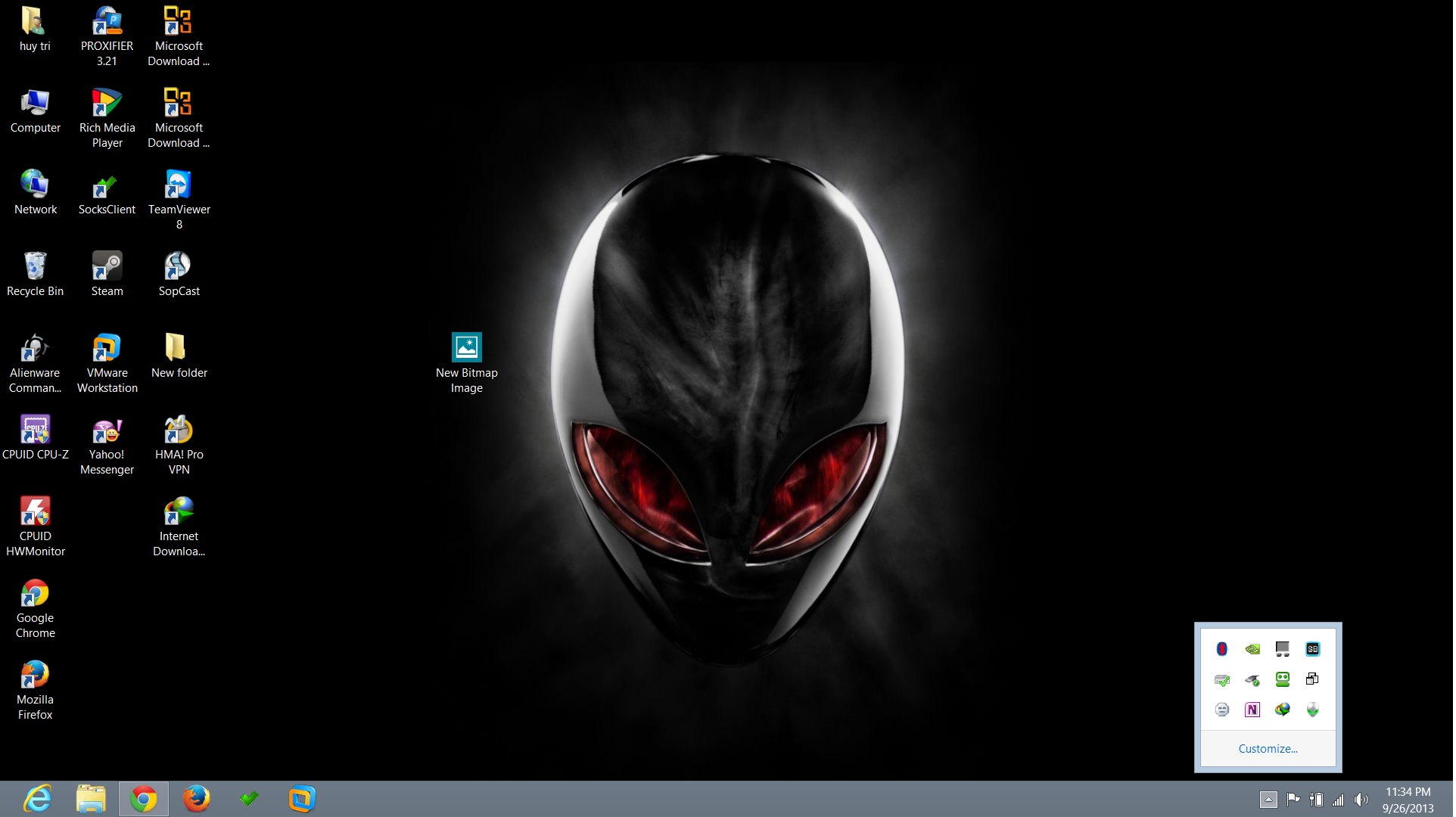Select the New Bitmap Image desktop file
This screenshot has height=817, width=1456.
(468, 363)
